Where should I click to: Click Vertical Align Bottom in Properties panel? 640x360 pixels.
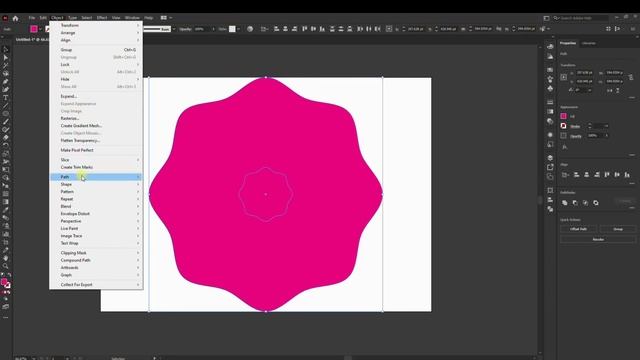click(x=627, y=175)
